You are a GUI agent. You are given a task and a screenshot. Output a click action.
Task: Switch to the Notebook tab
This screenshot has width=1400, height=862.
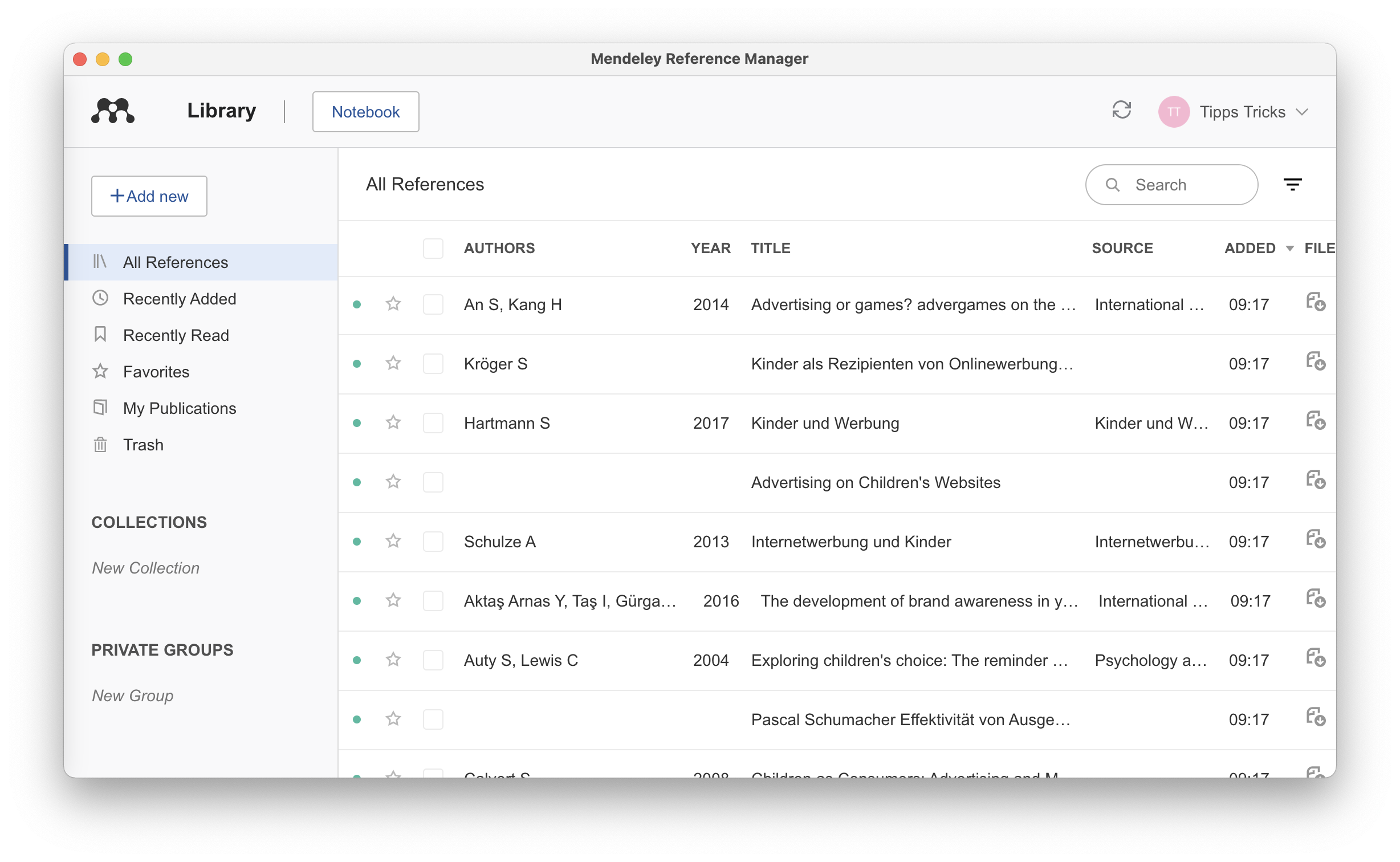click(x=365, y=112)
